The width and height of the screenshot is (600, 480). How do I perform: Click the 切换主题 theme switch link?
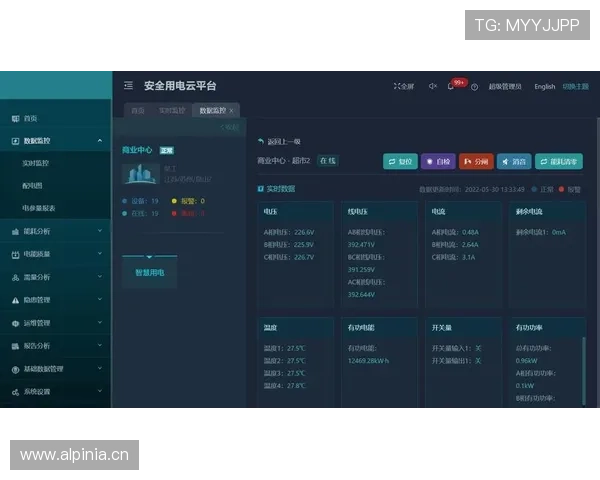pyautogui.click(x=576, y=87)
